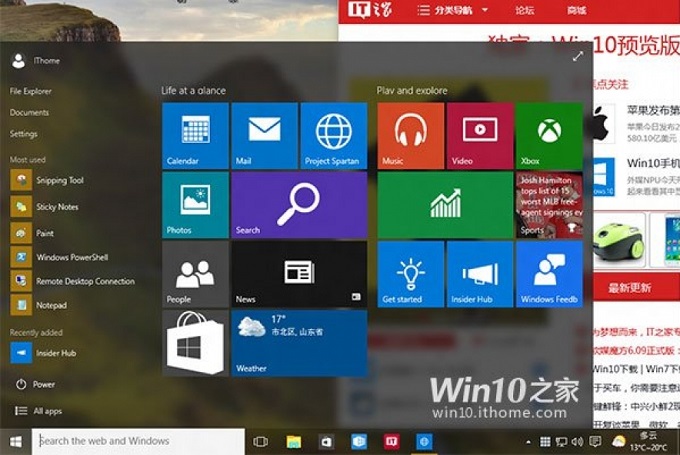Viewport: 680px width, 455px height.
Task: Open Settings from the Start menu
Action: [x=23, y=134]
